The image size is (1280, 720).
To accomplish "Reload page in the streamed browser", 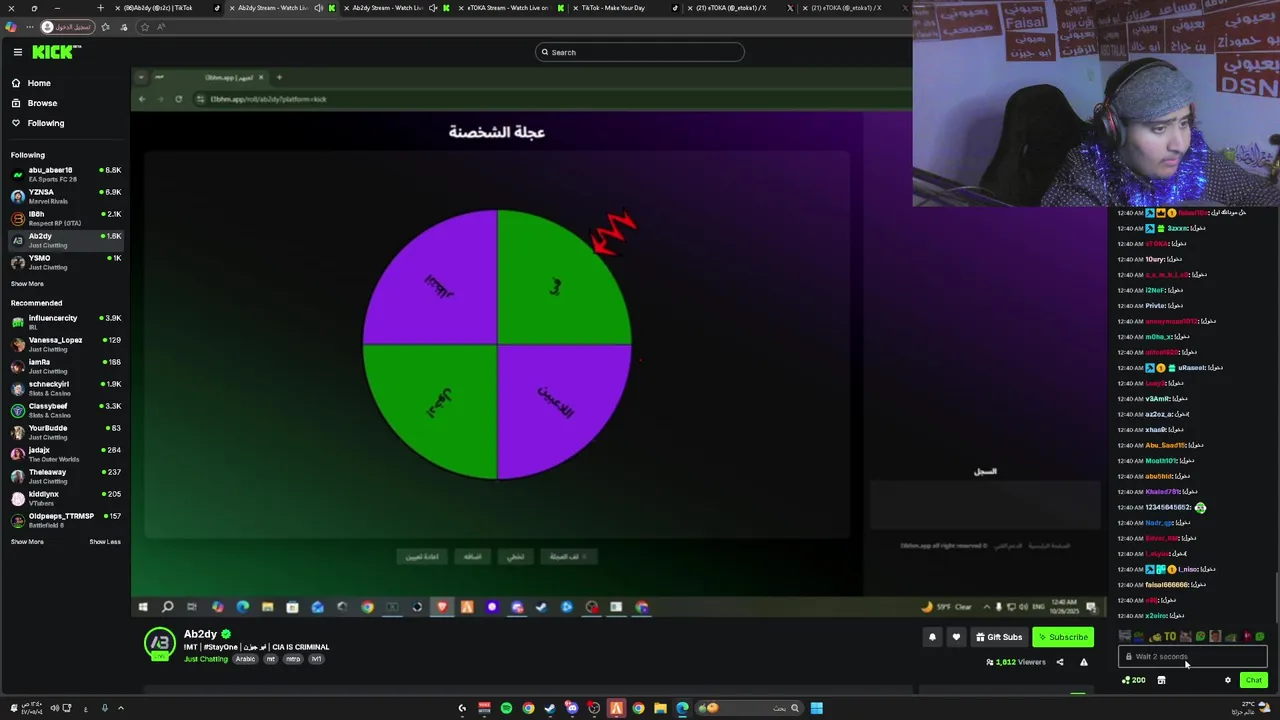I will [x=178, y=99].
